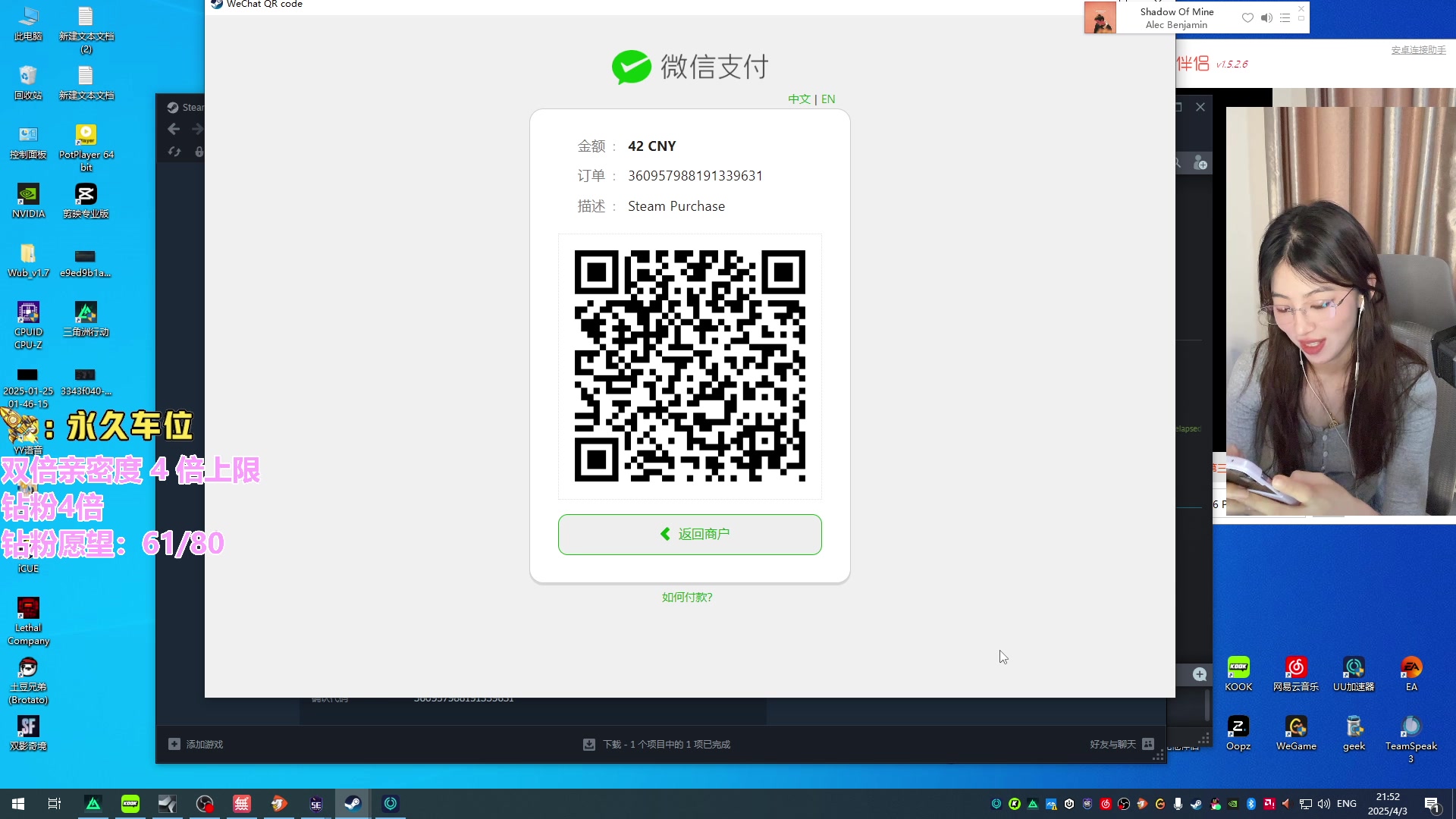Mute the music mini player volume
The height and width of the screenshot is (819, 1456).
tap(1266, 17)
